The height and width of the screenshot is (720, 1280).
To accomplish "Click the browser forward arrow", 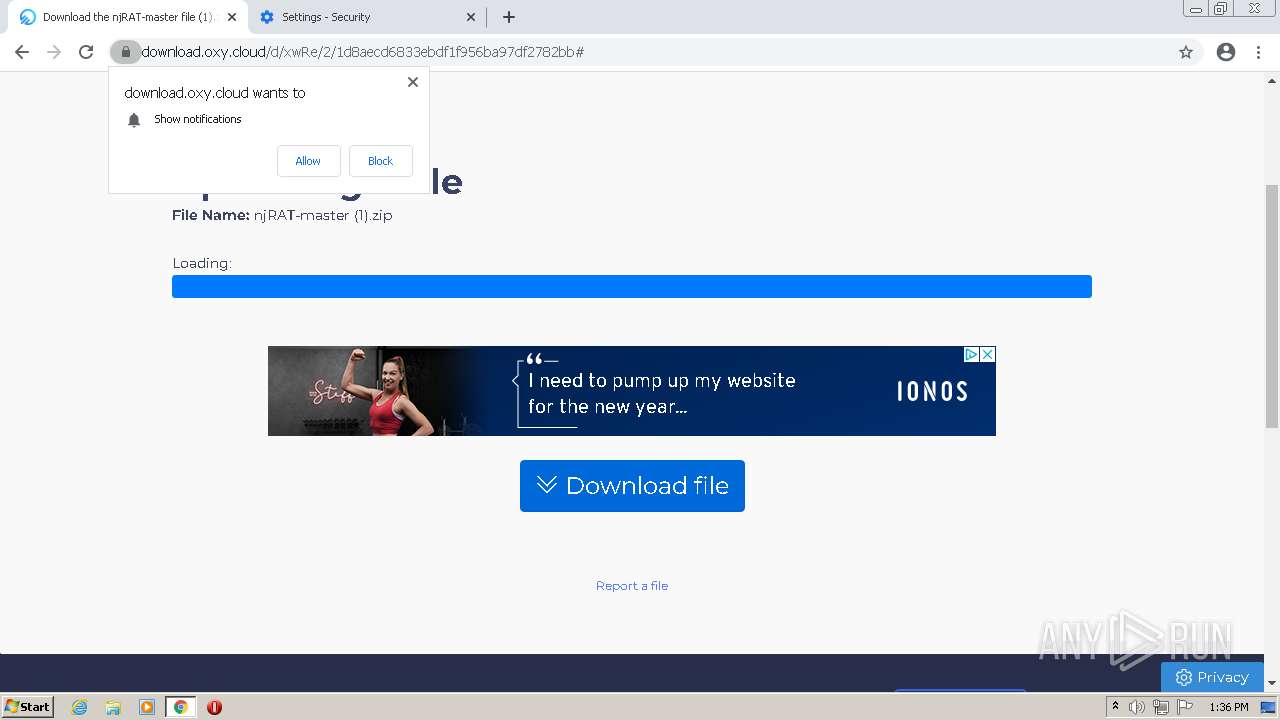I will 54,52.
